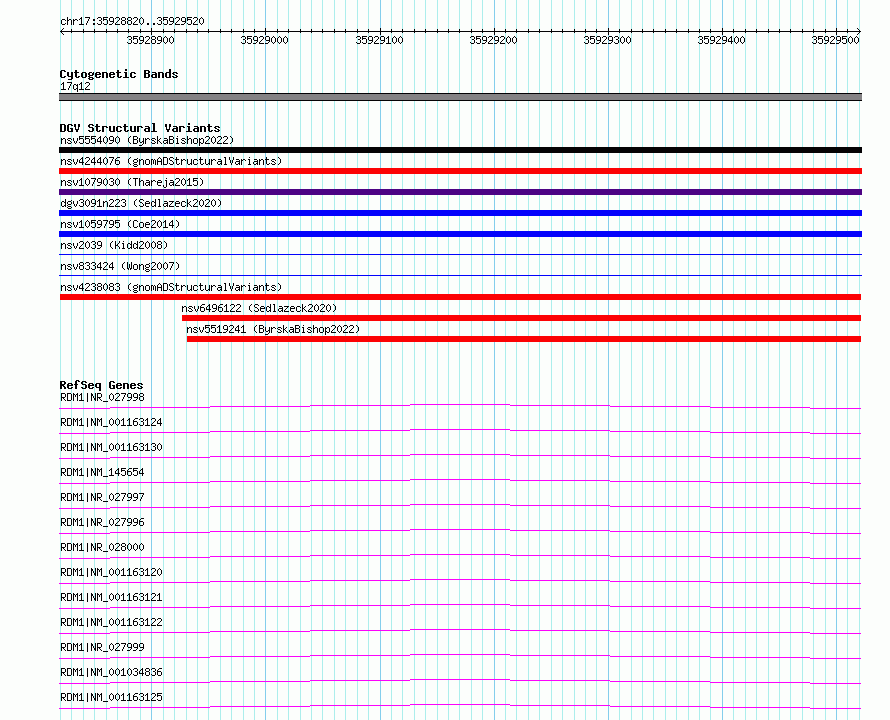Click the red bar under nsv5519241
The height and width of the screenshot is (720, 890).
tap(524, 339)
